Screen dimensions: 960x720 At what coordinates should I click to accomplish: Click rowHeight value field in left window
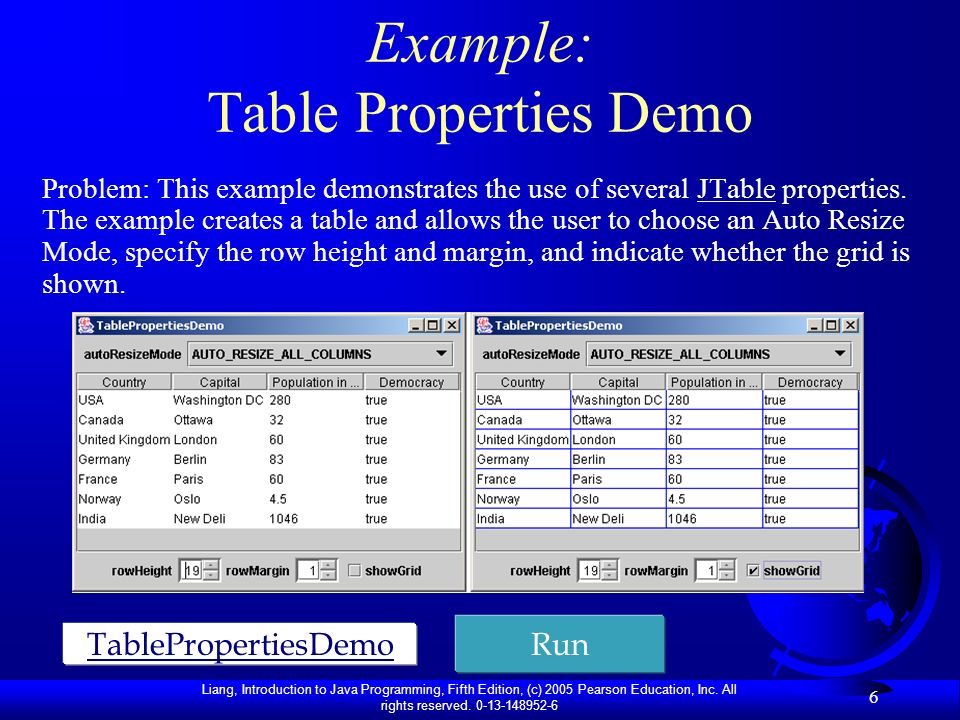tap(192, 571)
